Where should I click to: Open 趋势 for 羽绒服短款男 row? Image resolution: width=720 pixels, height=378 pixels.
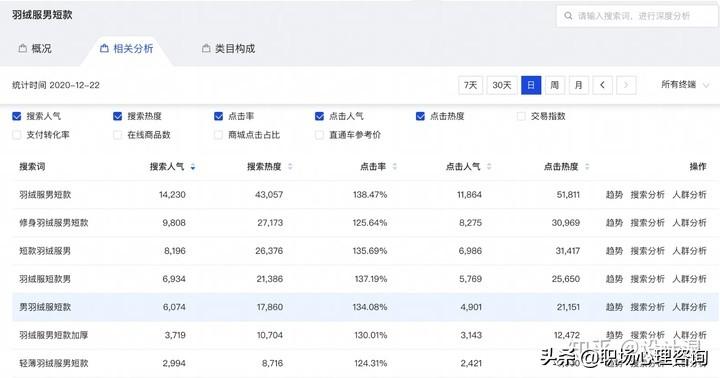coord(614,279)
